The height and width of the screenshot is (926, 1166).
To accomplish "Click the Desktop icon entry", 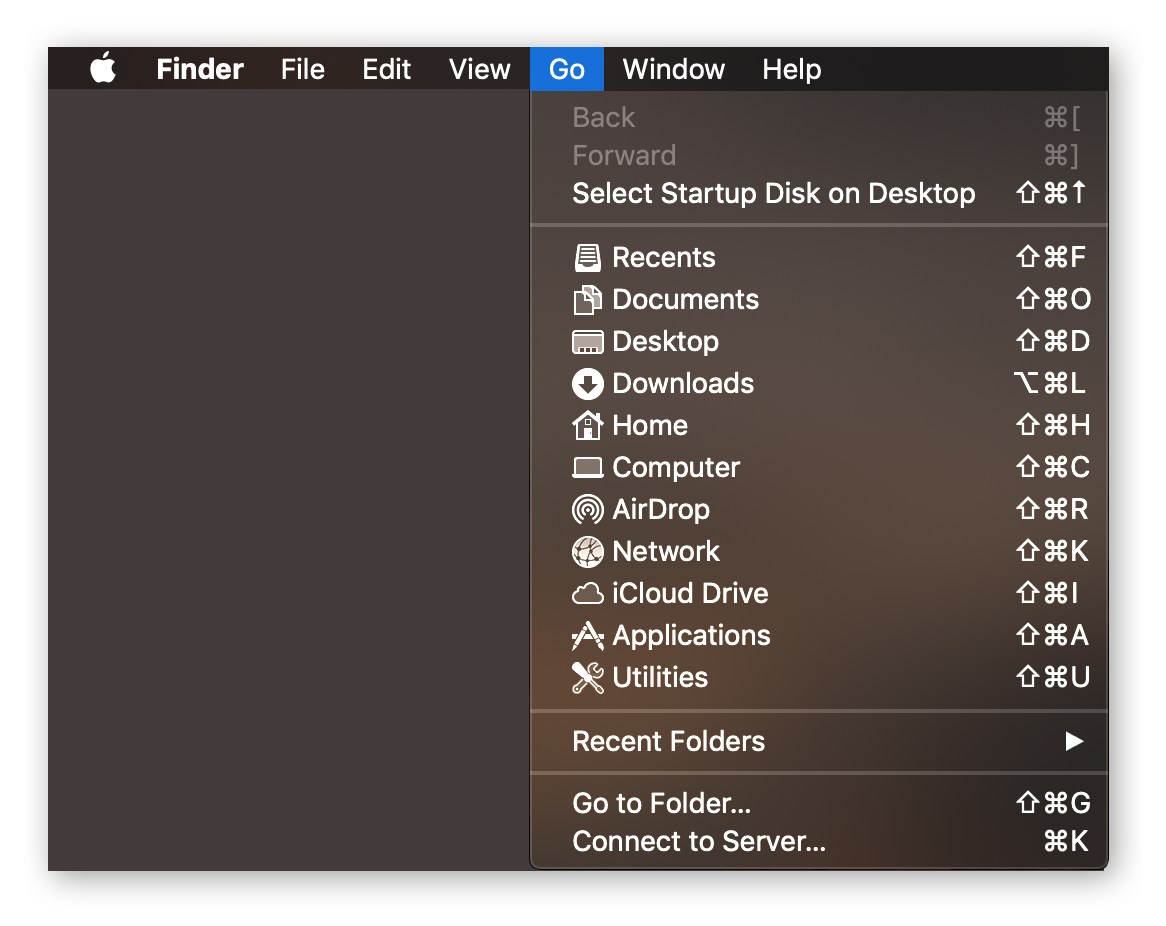I will point(588,341).
